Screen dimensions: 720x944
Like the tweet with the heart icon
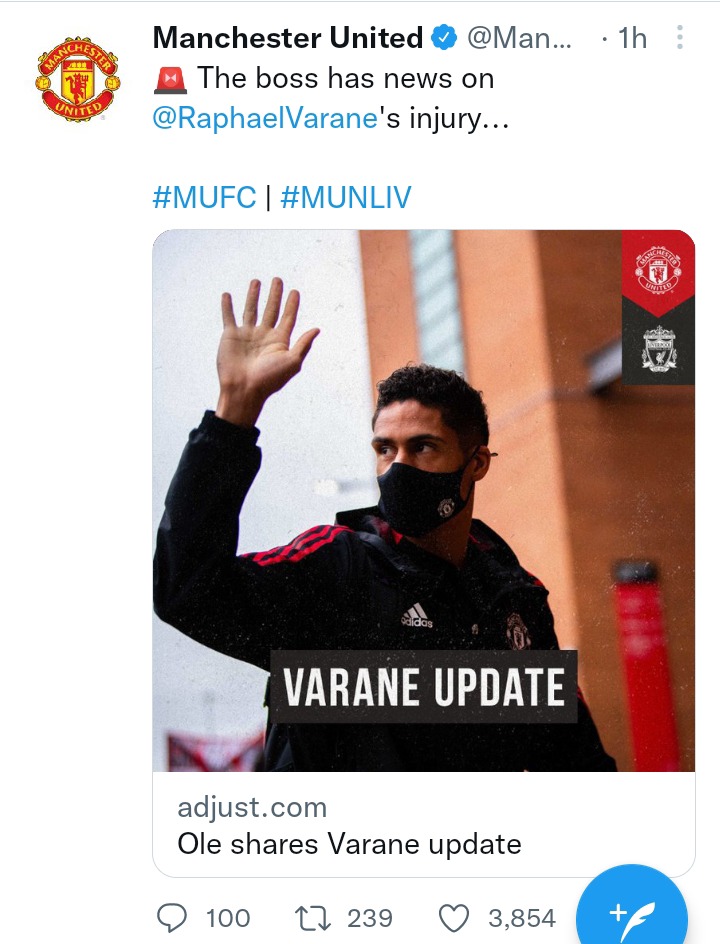click(x=453, y=918)
